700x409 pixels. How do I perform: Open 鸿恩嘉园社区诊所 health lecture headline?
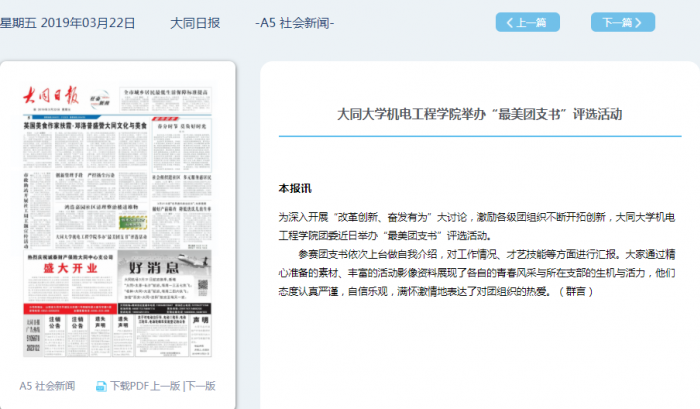pyautogui.click(x=98, y=205)
